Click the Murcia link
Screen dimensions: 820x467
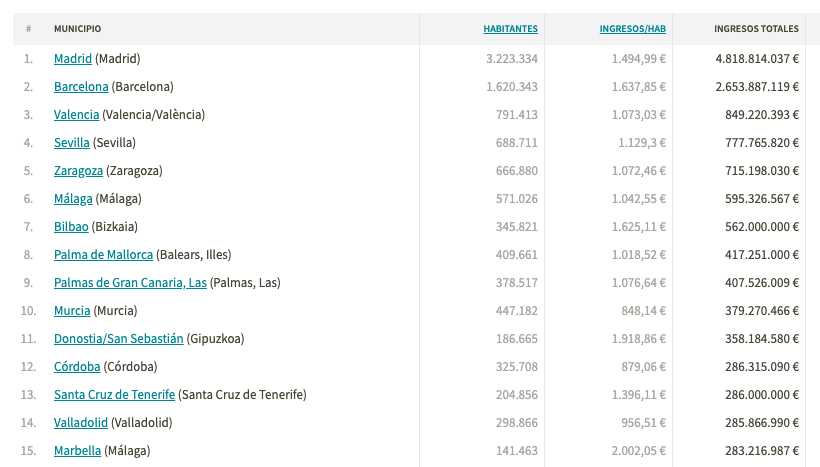(x=72, y=311)
